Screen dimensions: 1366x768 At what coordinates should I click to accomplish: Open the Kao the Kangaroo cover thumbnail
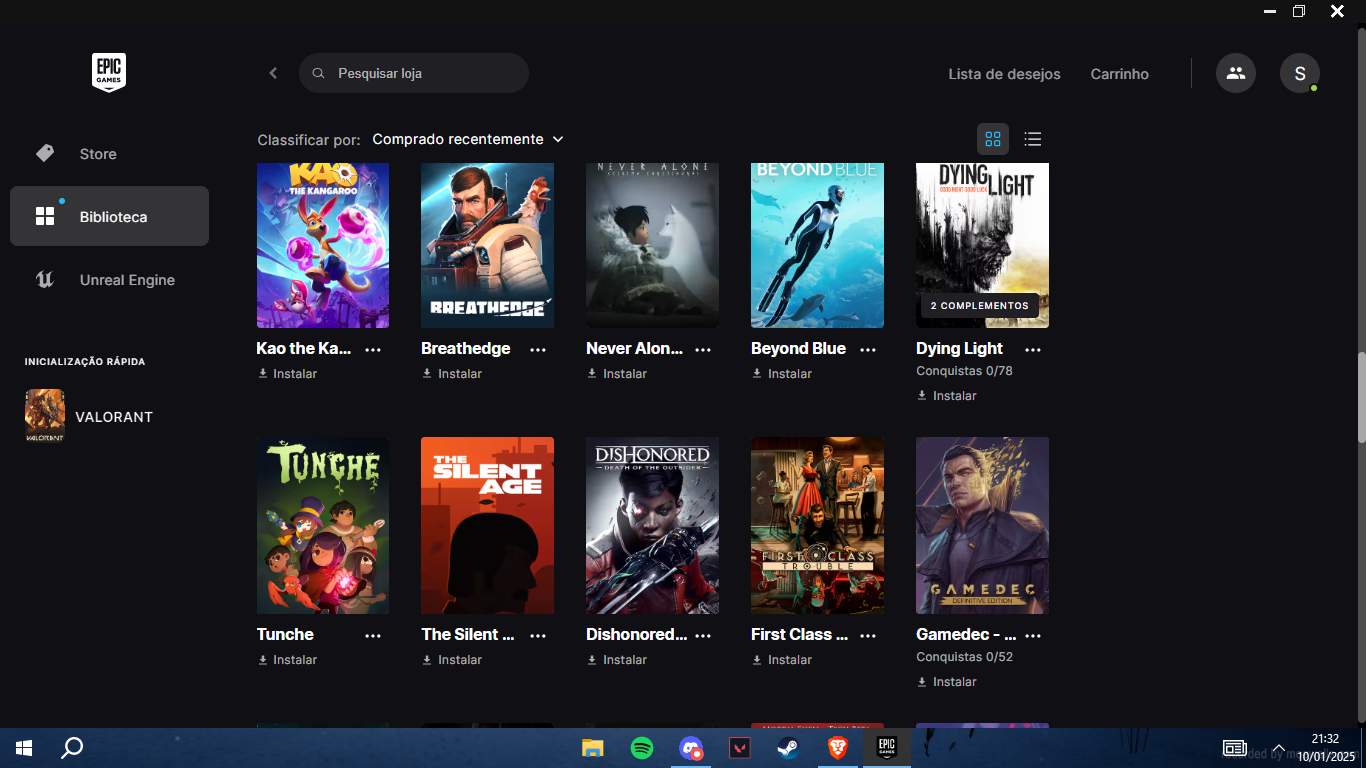click(323, 245)
